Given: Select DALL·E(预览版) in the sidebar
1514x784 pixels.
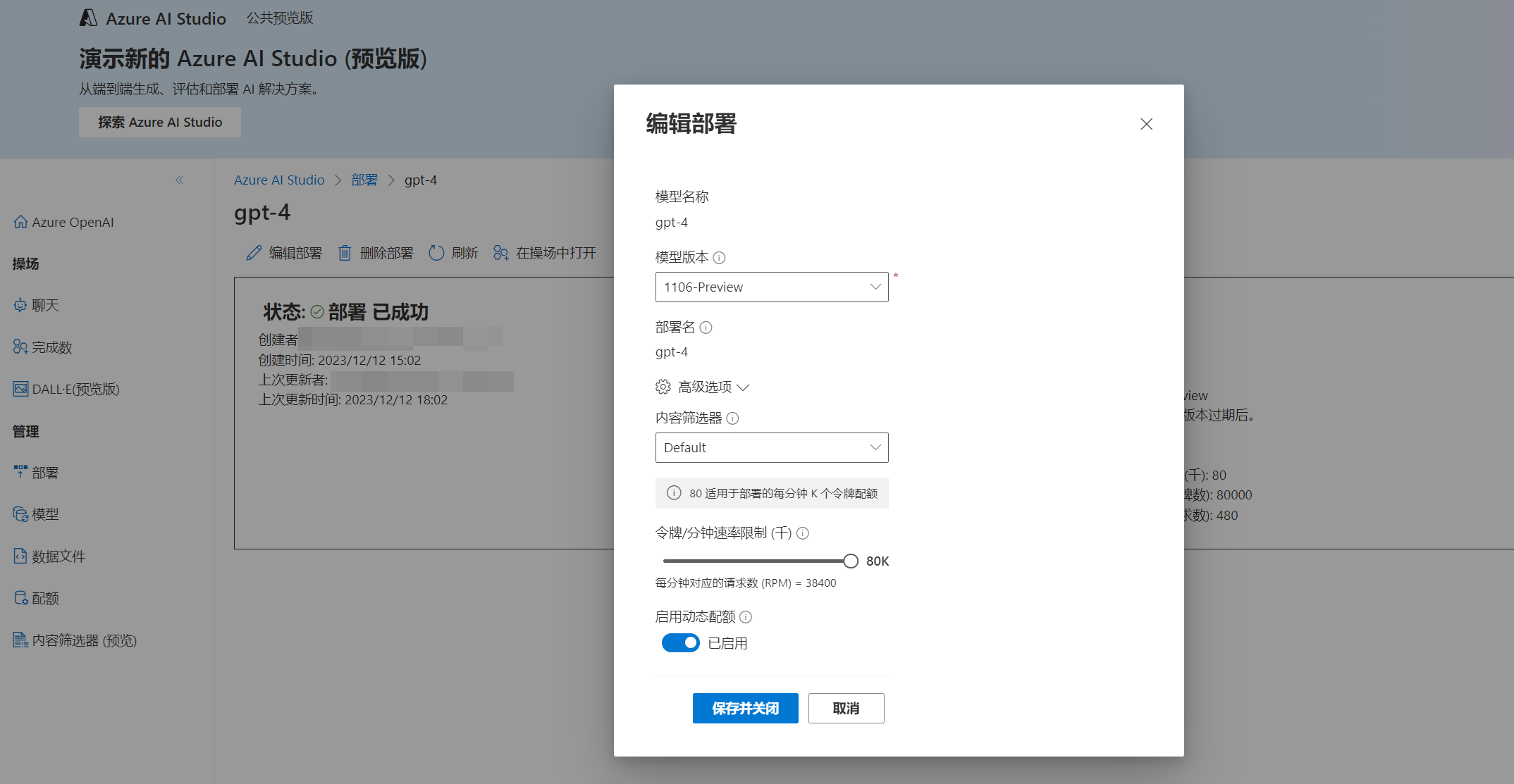Looking at the screenshot, I should click(76, 389).
